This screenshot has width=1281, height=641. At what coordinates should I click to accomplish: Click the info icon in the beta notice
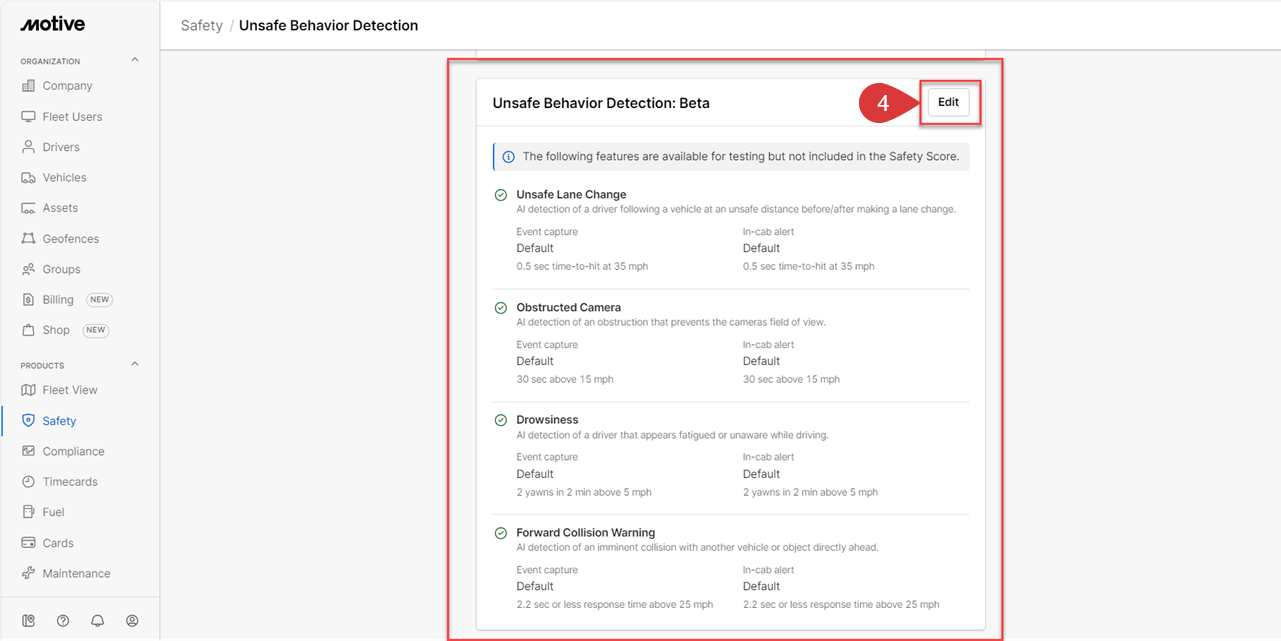(508, 157)
